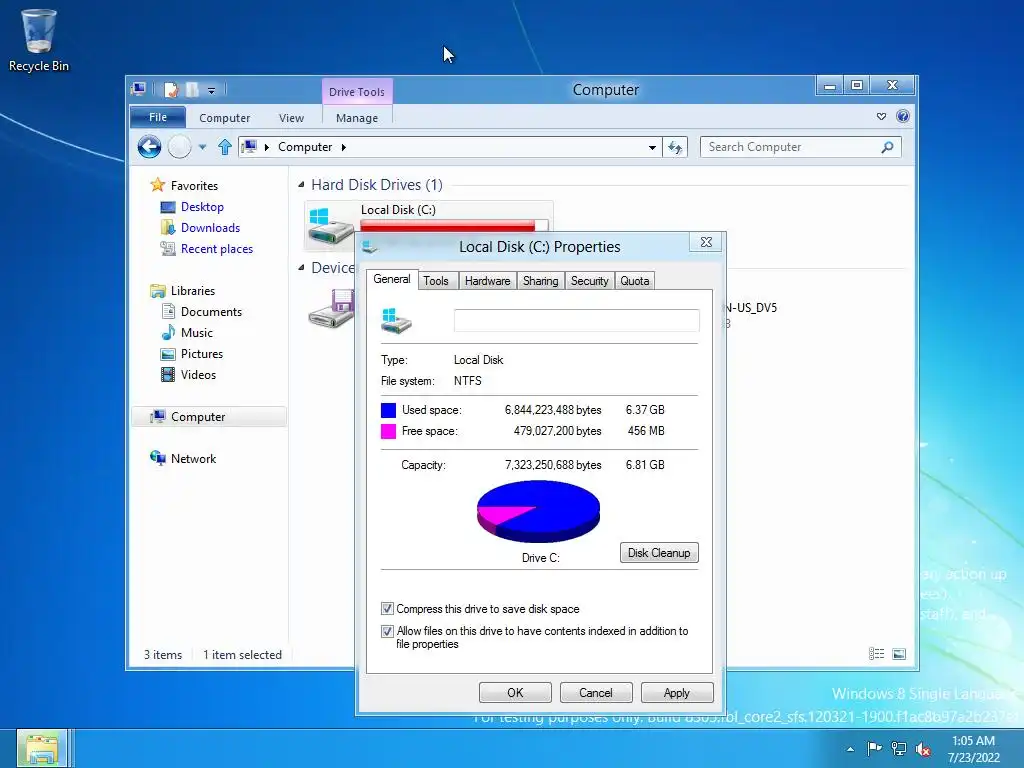This screenshot has height=768, width=1024.
Task: Switch to large icons view icon
Action: point(899,654)
